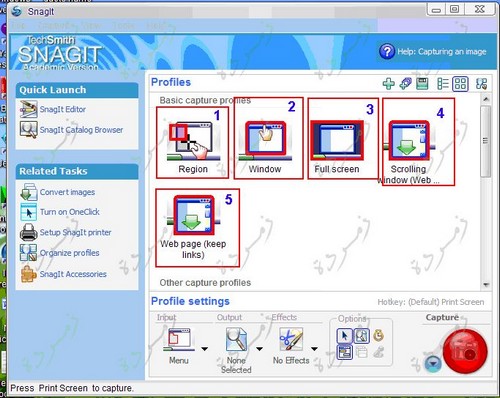Open the SnagIt Editor link
500x398 pixels.
[63, 109]
